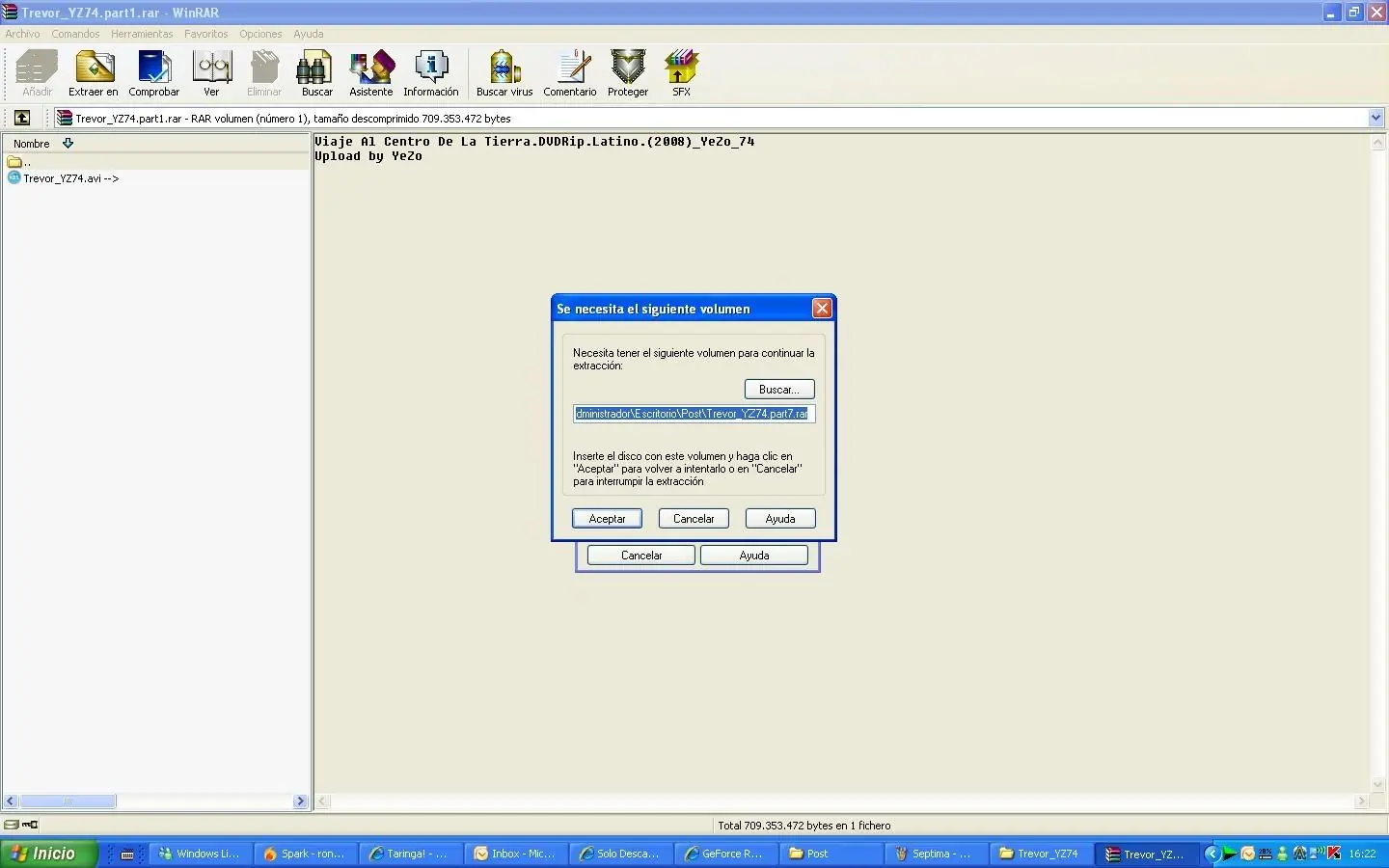
Task: Switch to the Windows Li... taskbar window
Action: pos(201,854)
